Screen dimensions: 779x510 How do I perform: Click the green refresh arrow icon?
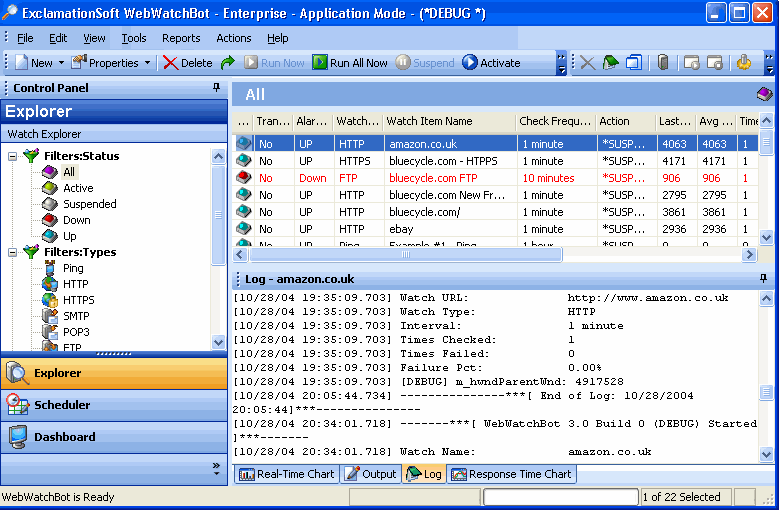point(228,62)
